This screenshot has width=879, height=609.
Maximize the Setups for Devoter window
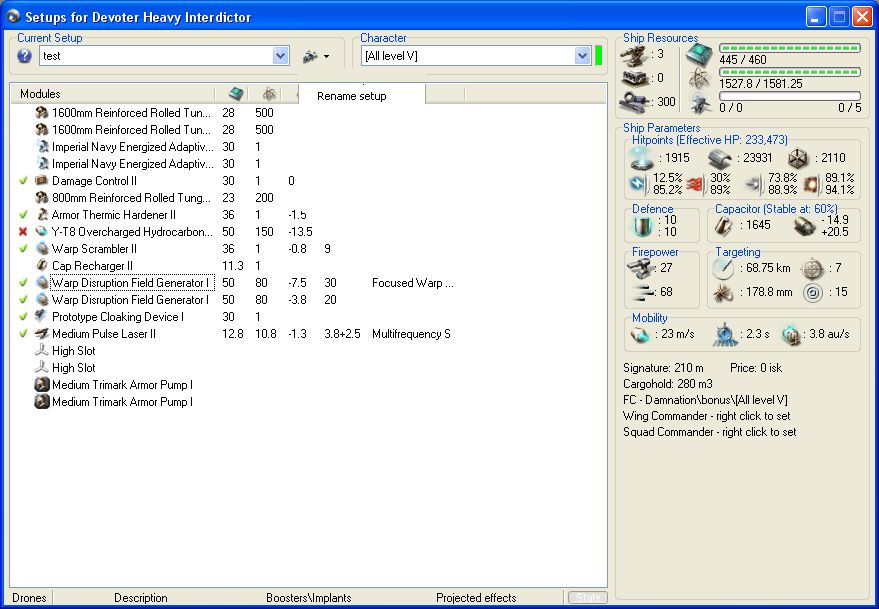[839, 17]
